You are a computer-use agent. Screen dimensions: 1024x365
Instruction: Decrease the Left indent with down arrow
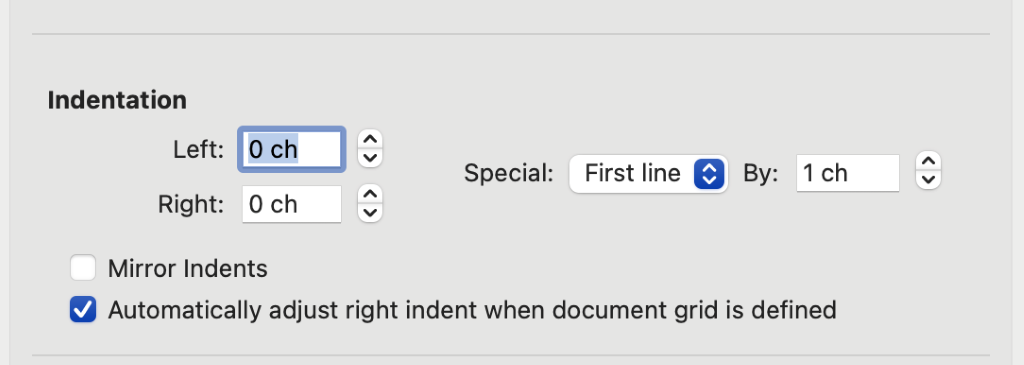pos(370,159)
